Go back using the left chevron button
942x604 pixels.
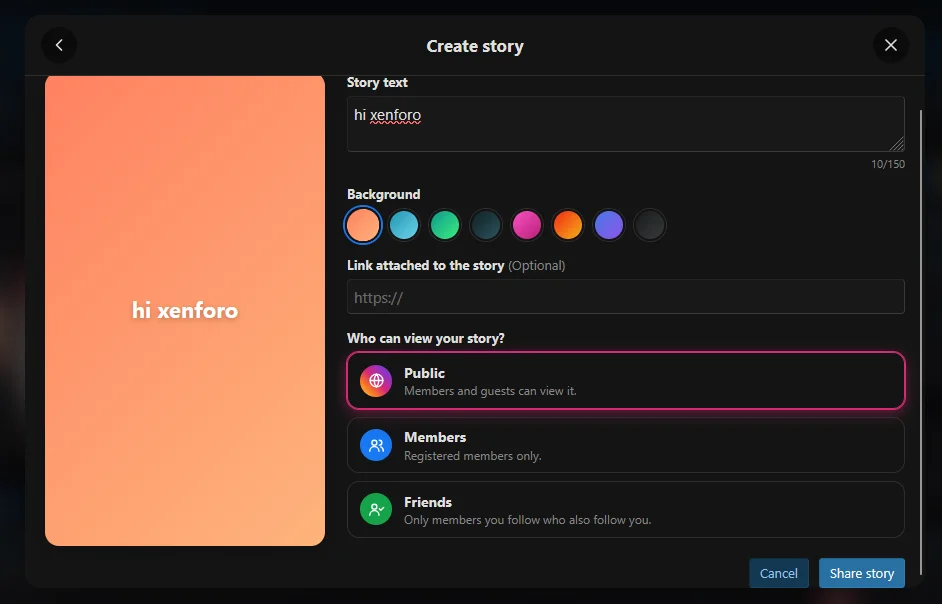click(59, 45)
